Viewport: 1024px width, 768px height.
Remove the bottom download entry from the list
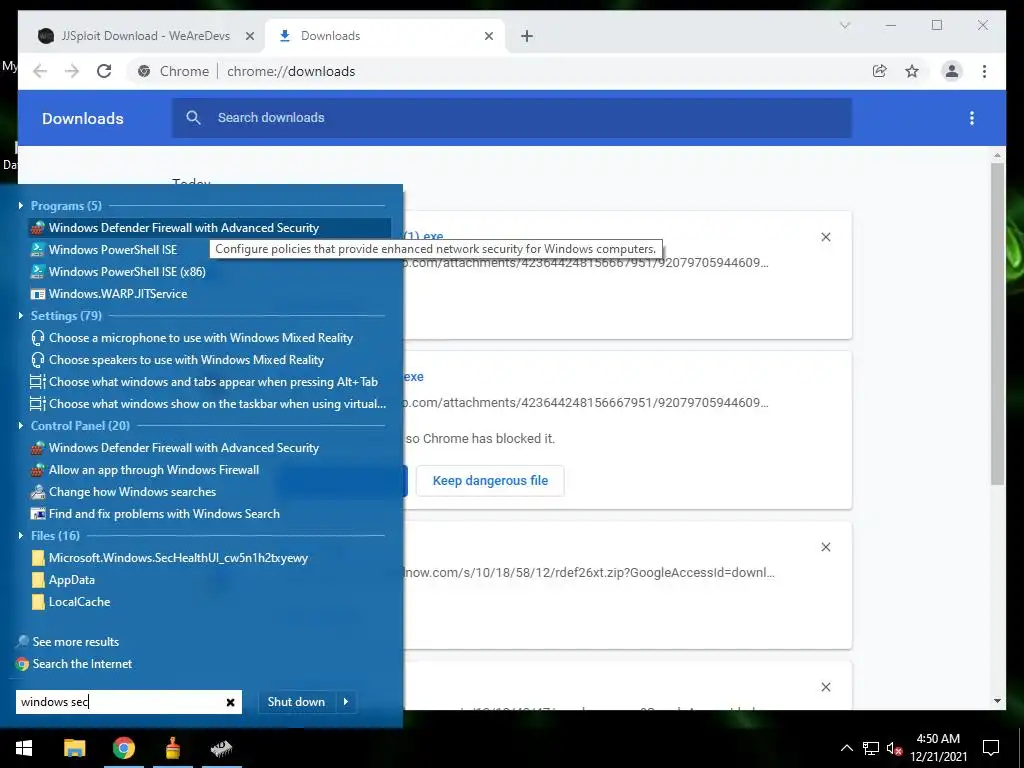click(825, 687)
